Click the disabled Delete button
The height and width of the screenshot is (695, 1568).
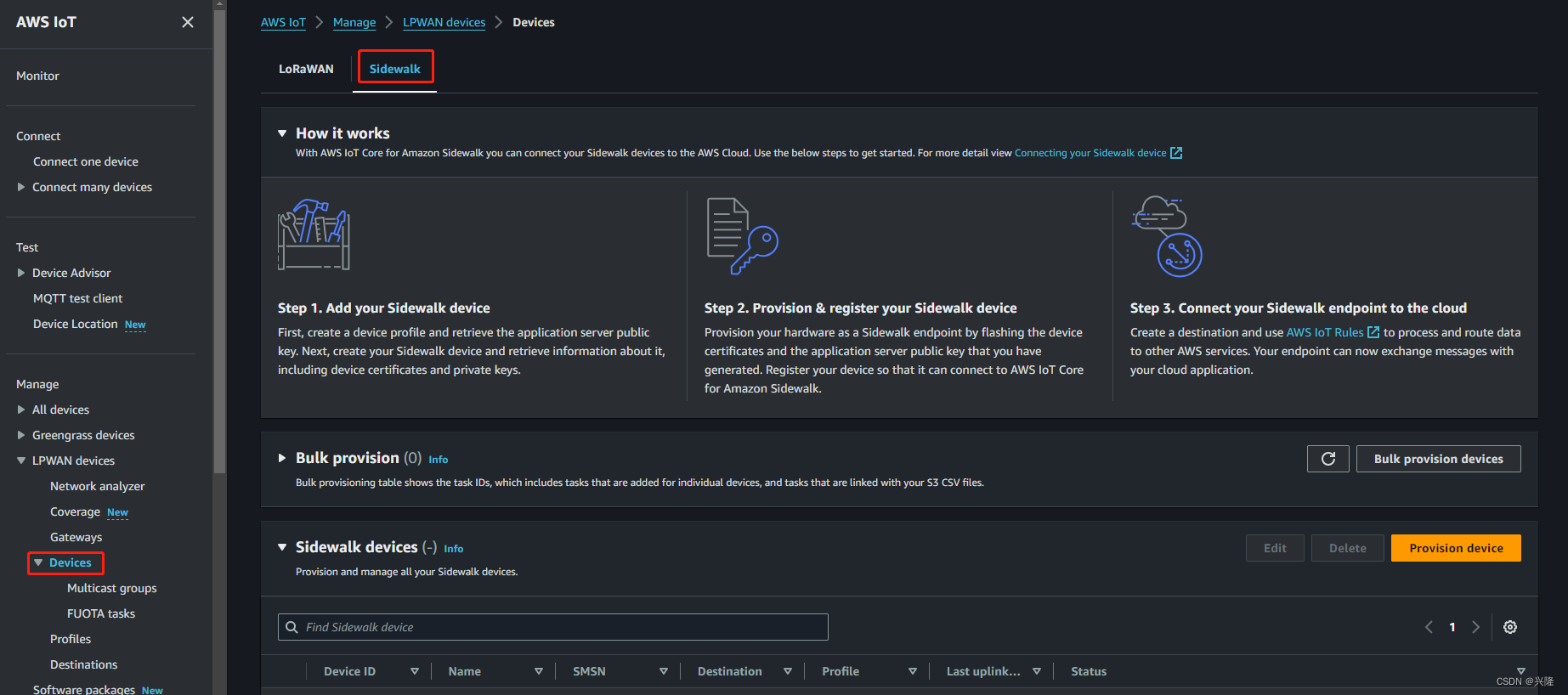(1347, 548)
